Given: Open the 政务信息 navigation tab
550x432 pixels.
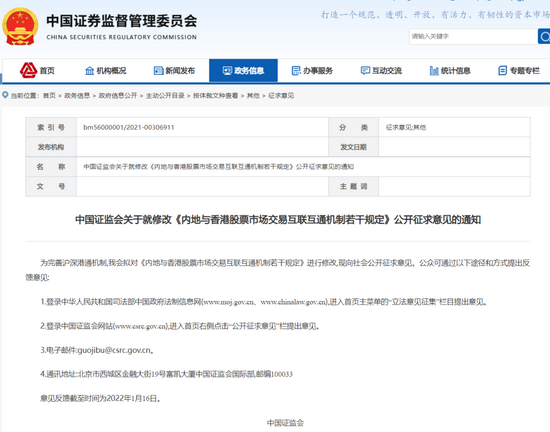Looking at the screenshot, I should 243,70.
